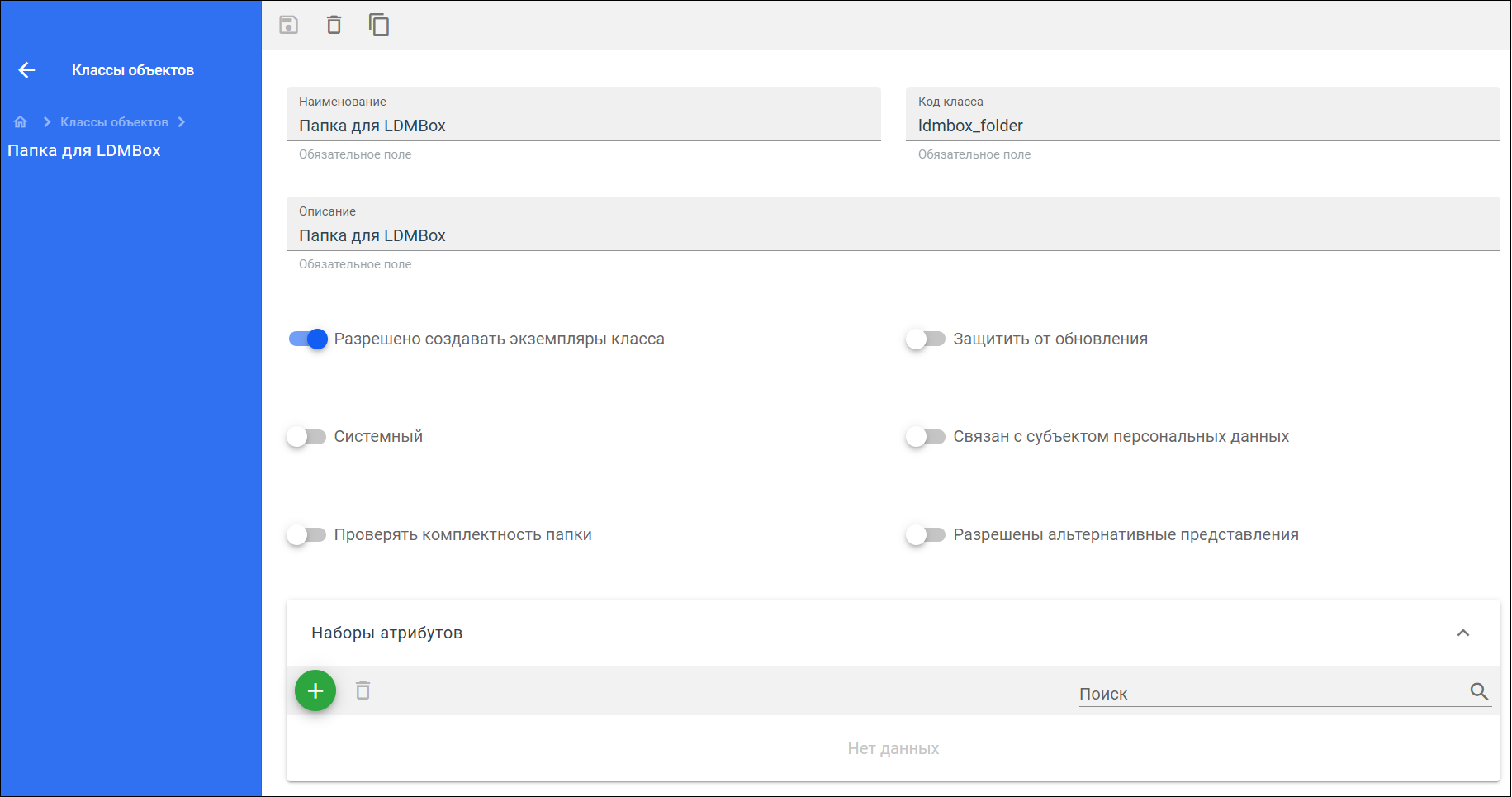Click Папка для LDMBox sidebar breadcrumb text
Image resolution: width=1512 pixels, height=797 pixels.
pos(84,150)
